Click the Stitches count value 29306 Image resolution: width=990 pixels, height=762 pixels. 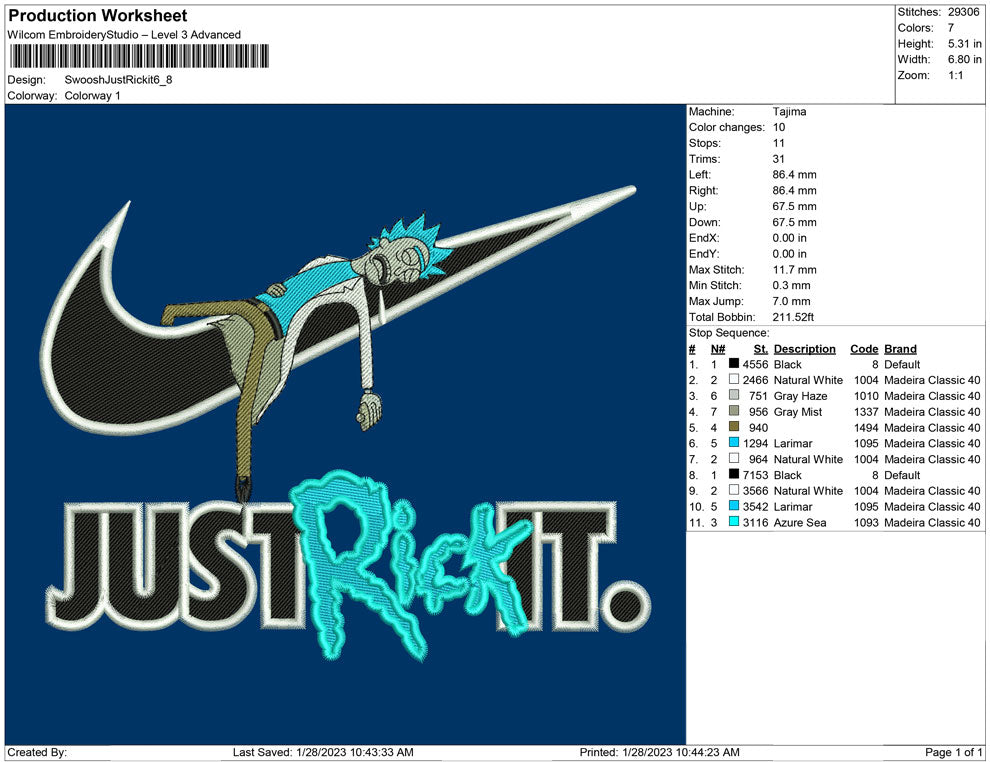[x=963, y=12]
